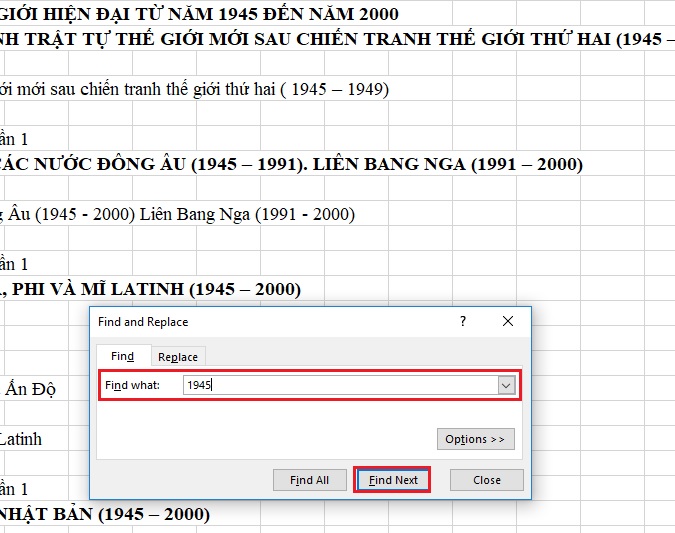Select cell text 'GIỚI HIỆN ĐẠI TỪ NĂM 1945 ĐẾN NĂM 2000'
The image size is (675, 533).
coord(199,14)
